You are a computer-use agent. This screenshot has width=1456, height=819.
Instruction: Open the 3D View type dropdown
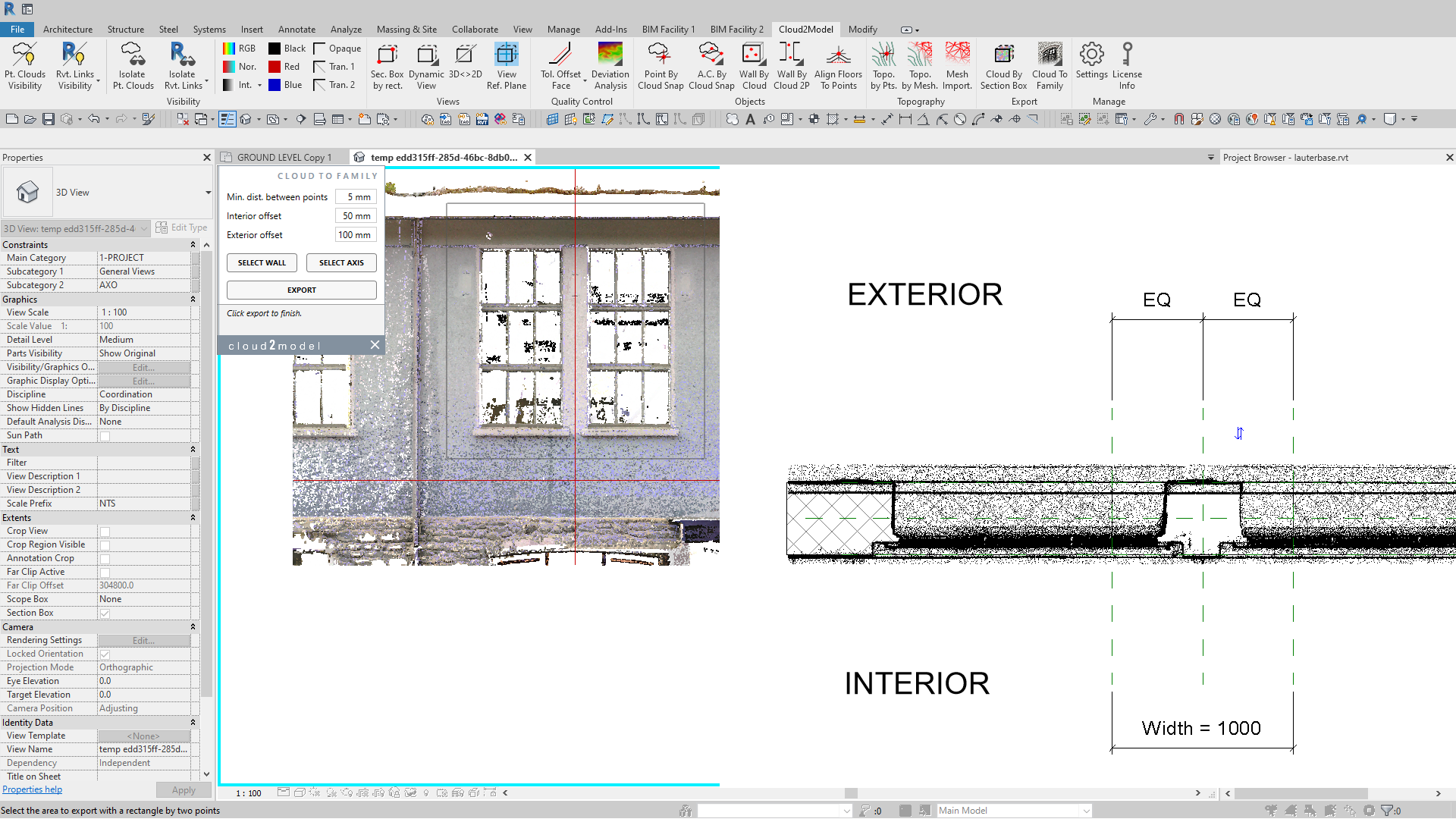208,193
